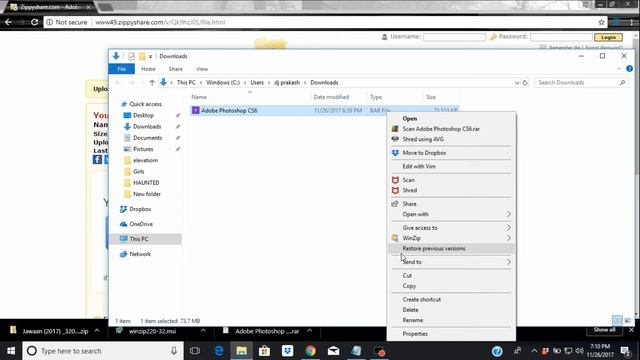This screenshot has width=640, height=360.
Task: Open the Home ribbon tab
Action: point(148,69)
